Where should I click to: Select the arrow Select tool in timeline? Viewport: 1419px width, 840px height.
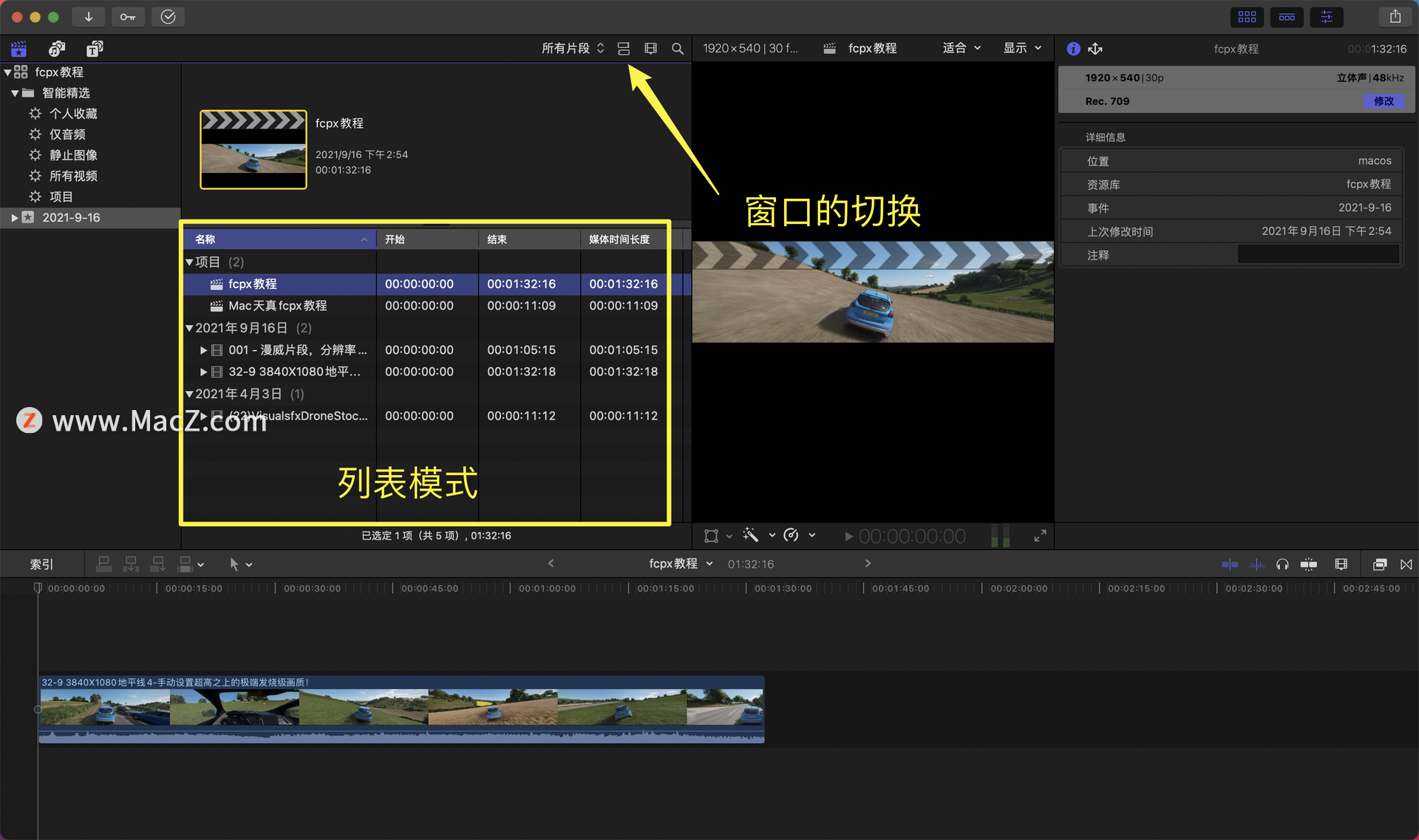point(234,564)
